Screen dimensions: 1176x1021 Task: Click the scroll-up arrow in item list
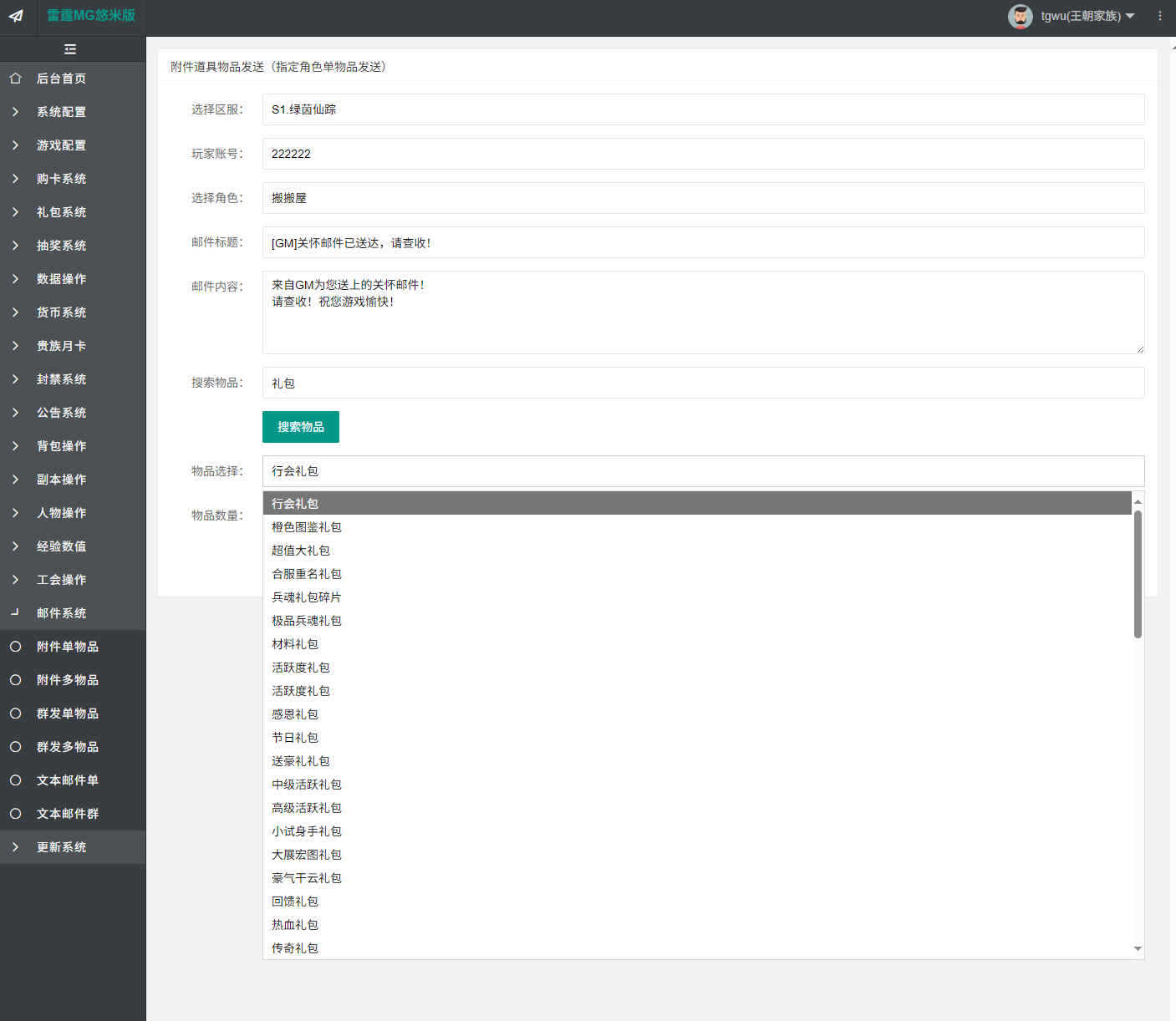(1138, 501)
